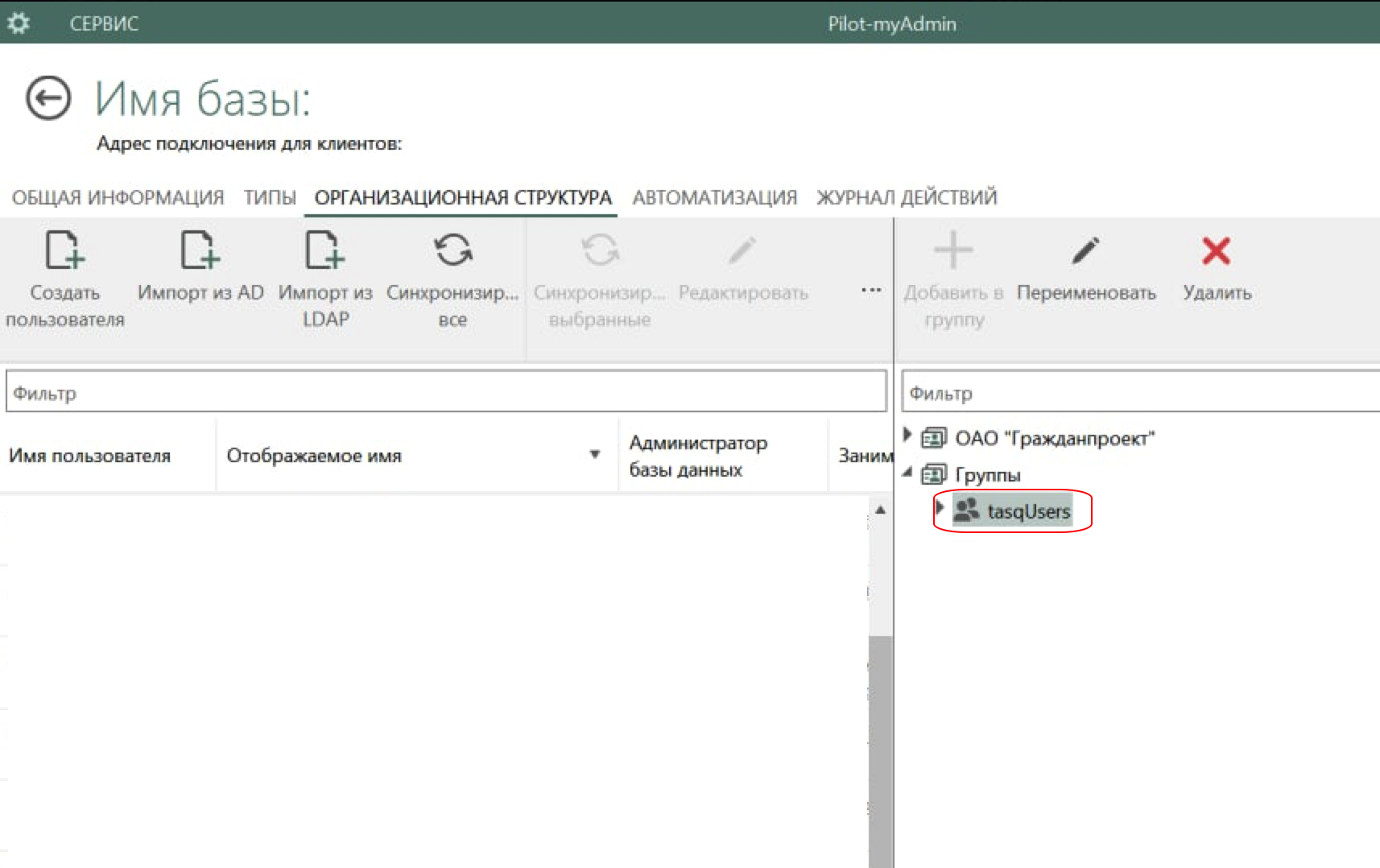Click the back arrow icon
The width and height of the screenshot is (1380, 868).
pos(48,98)
